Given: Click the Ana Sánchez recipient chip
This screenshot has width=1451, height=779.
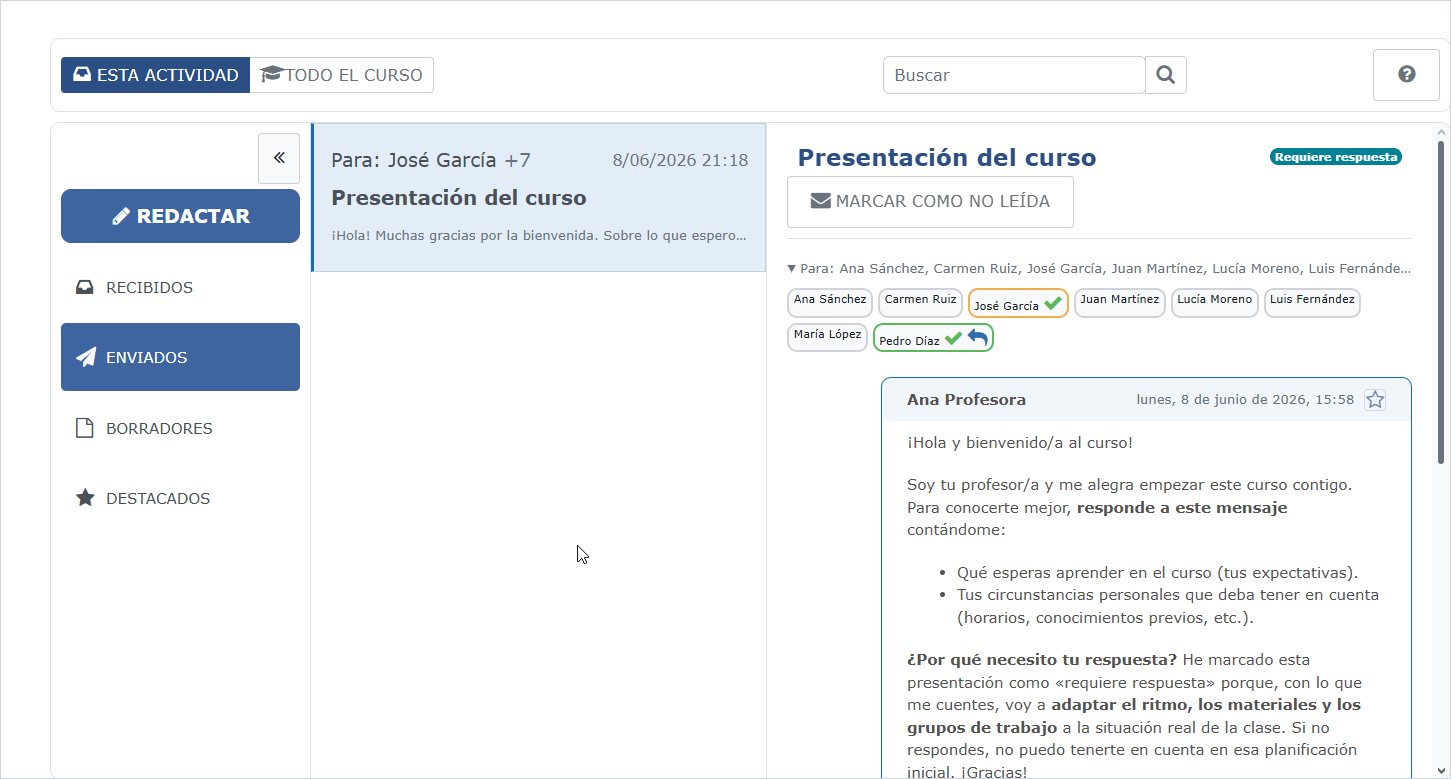Looking at the screenshot, I should [830, 303].
